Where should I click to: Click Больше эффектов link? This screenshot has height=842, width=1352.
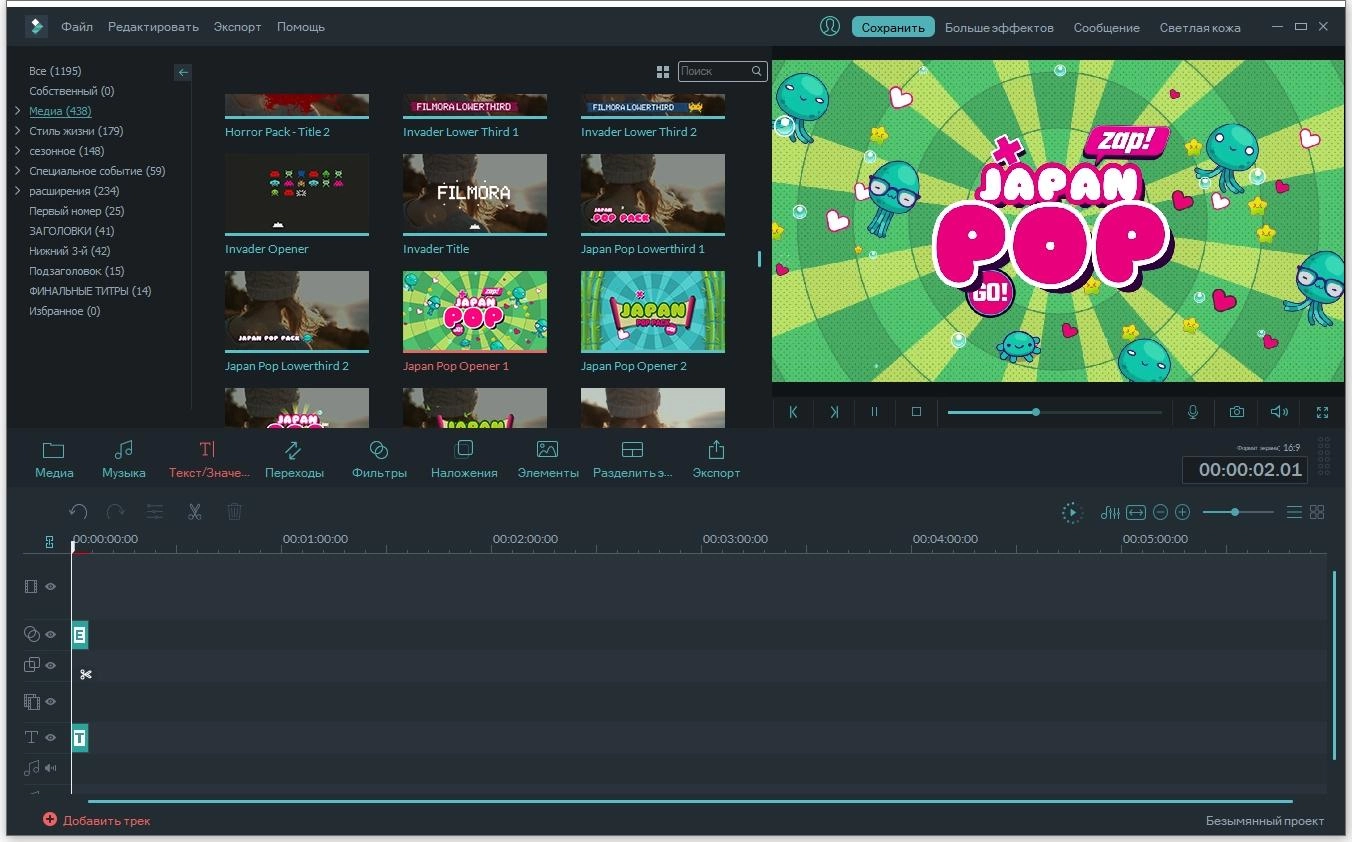tap(999, 28)
